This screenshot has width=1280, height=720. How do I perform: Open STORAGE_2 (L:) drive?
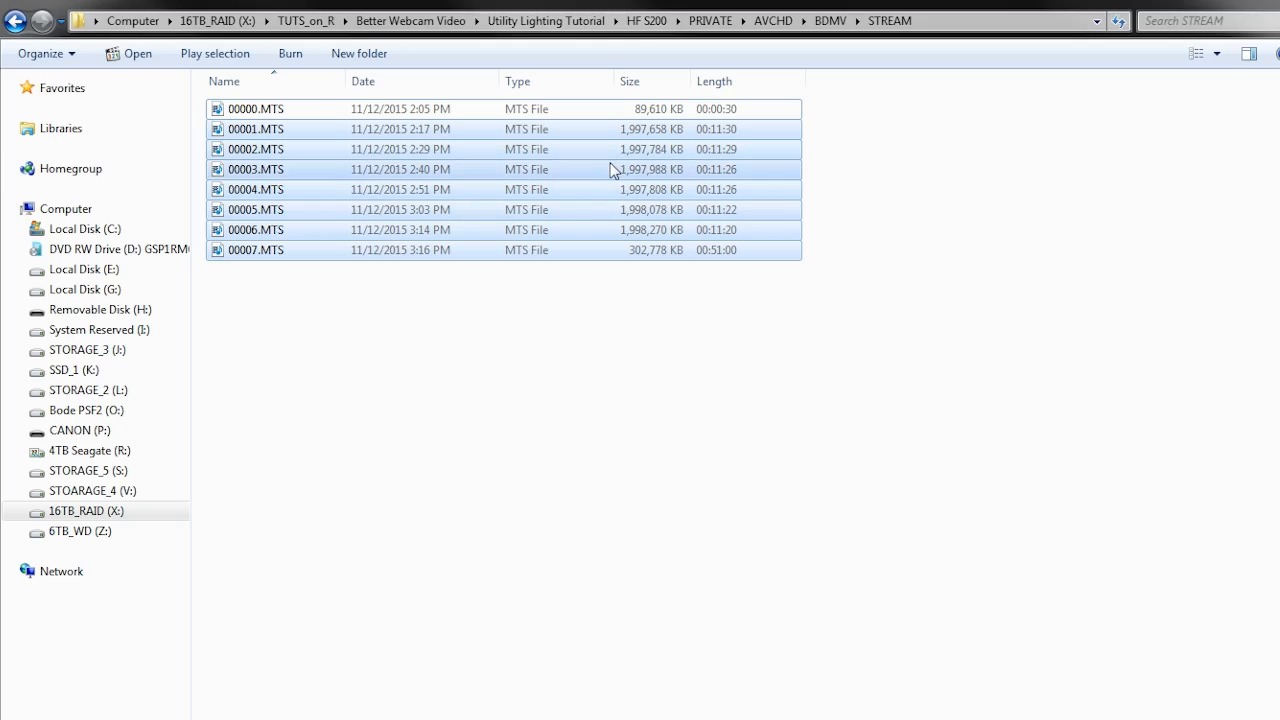coord(88,390)
